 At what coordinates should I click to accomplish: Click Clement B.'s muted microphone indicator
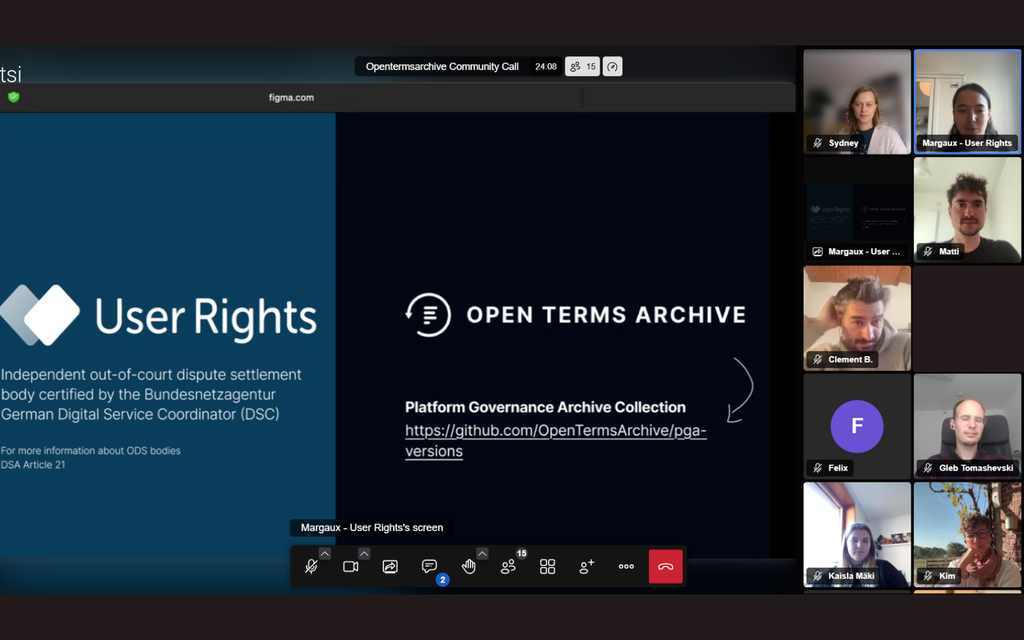point(817,360)
